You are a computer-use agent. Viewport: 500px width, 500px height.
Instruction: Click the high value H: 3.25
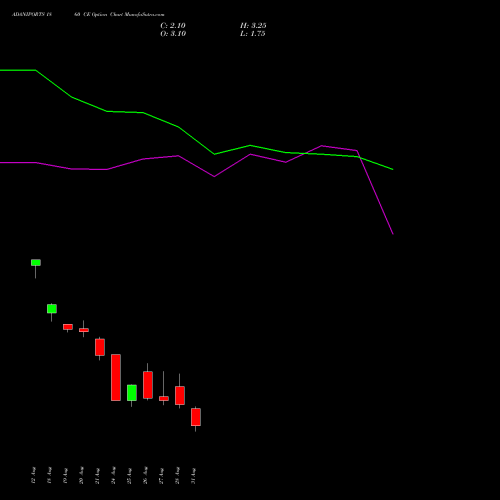click(253, 26)
